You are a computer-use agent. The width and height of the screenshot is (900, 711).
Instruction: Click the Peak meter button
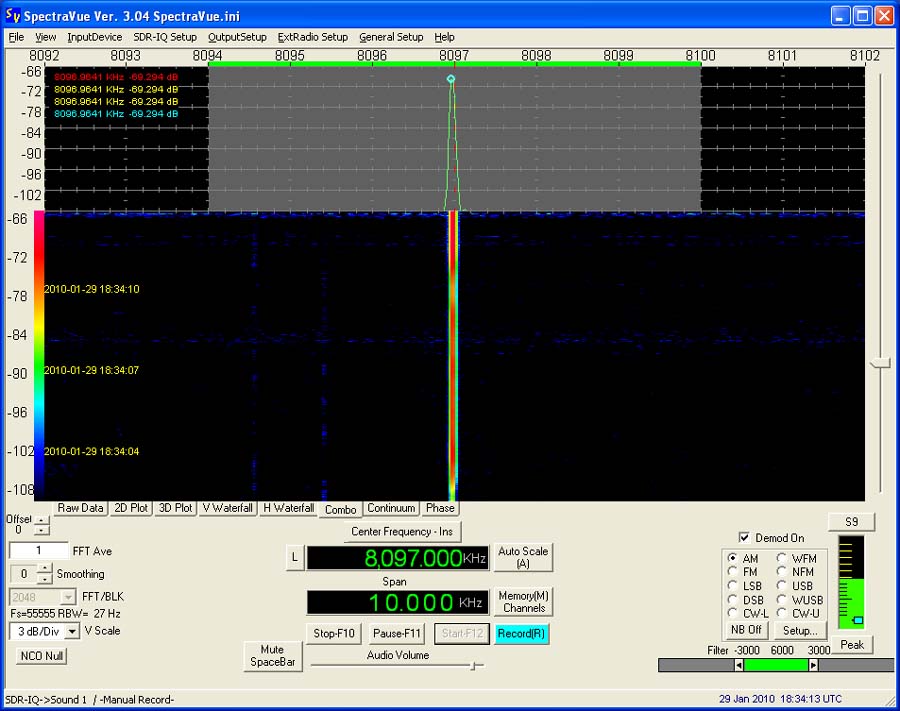[x=852, y=644]
